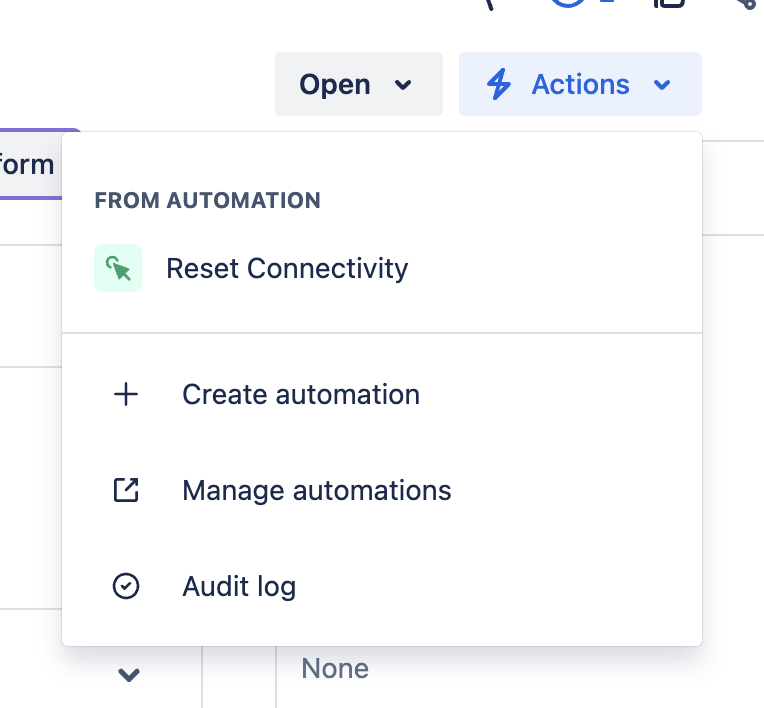Click the check-circle icon beside Audit log
Image resolution: width=764 pixels, height=708 pixels.
pos(126,586)
